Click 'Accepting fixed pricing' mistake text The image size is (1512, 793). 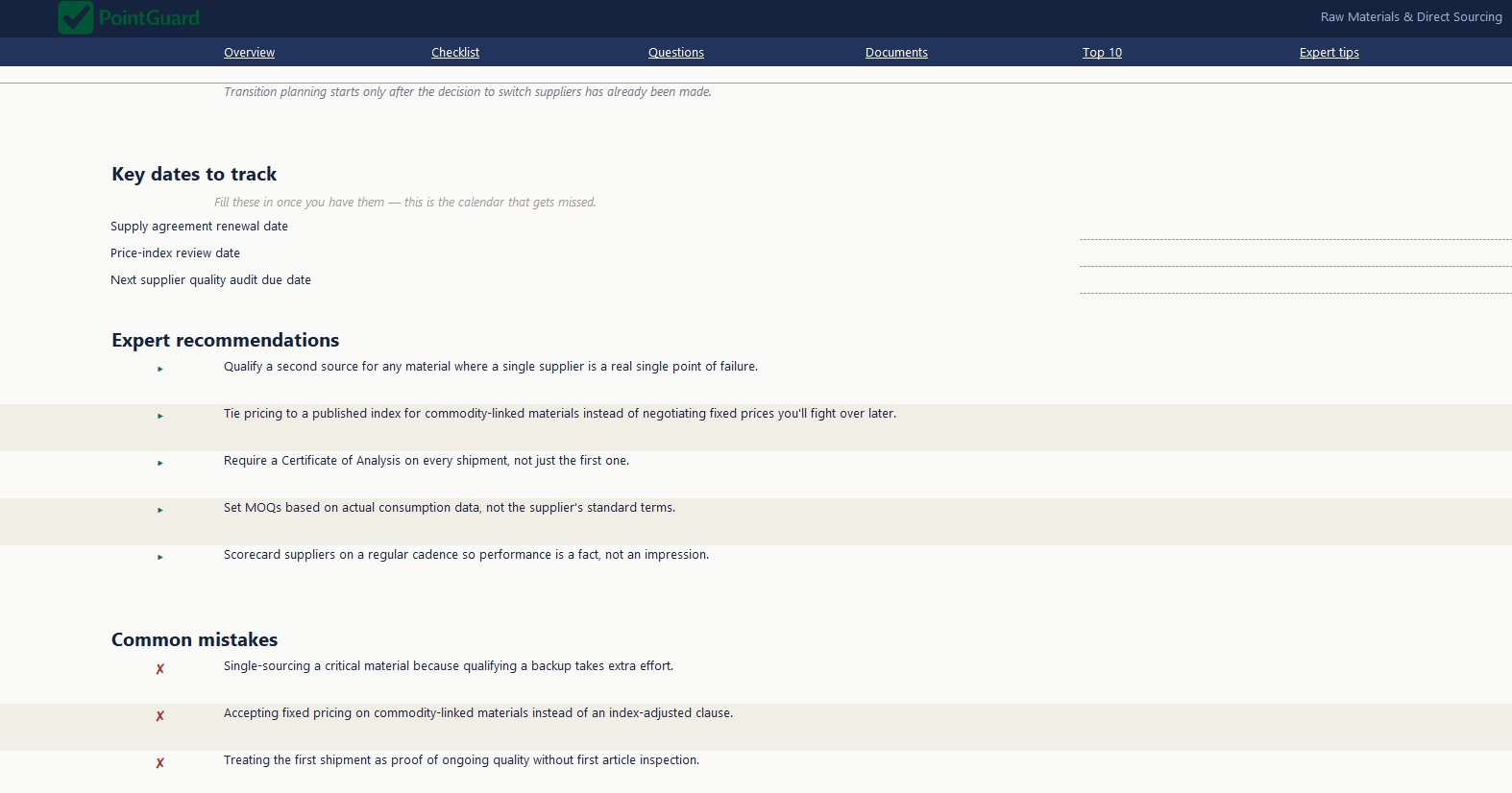[x=478, y=713]
